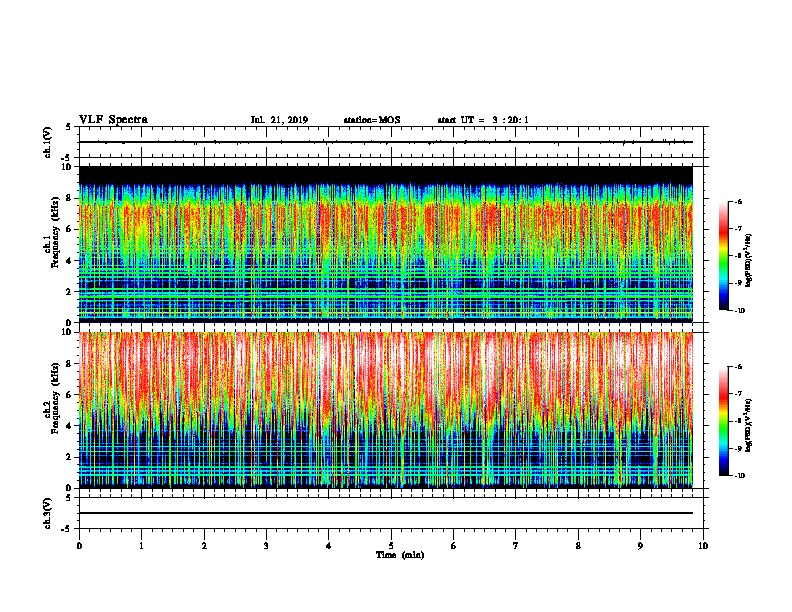Click the ch.1 spectrogram color scale bar
The height and width of the screenshot is (612, 792).
tap(724, 256)
